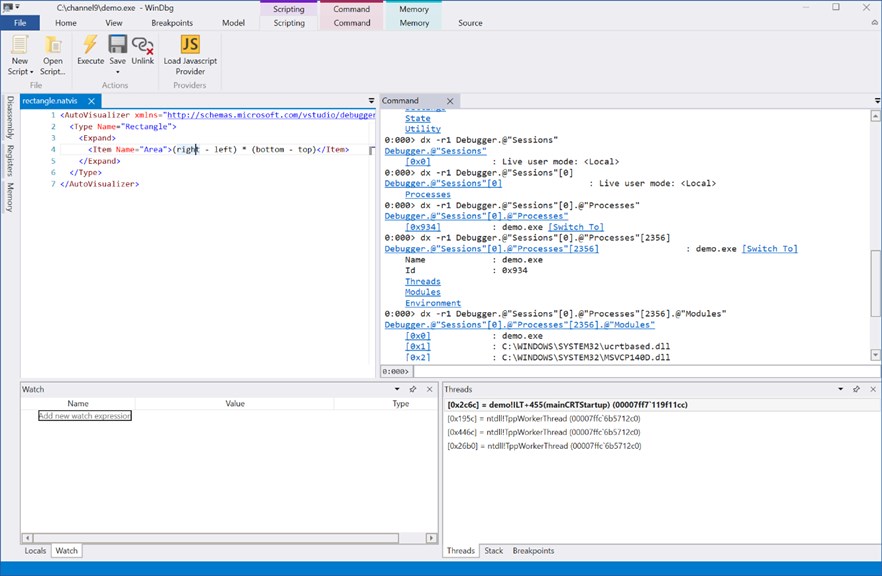Open the Command pane options dropdown arrow
This screenshot has width=882, height=576.
click(x=878, y=101)
